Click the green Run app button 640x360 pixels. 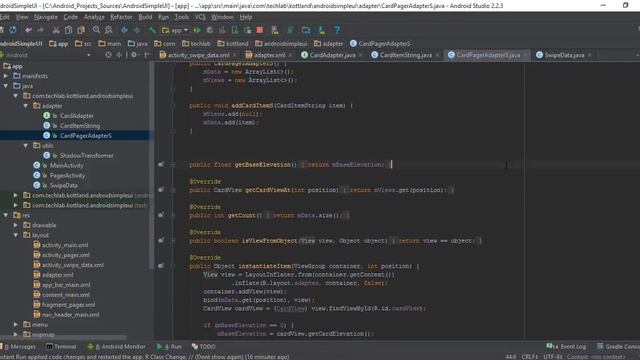pos(197,30)
